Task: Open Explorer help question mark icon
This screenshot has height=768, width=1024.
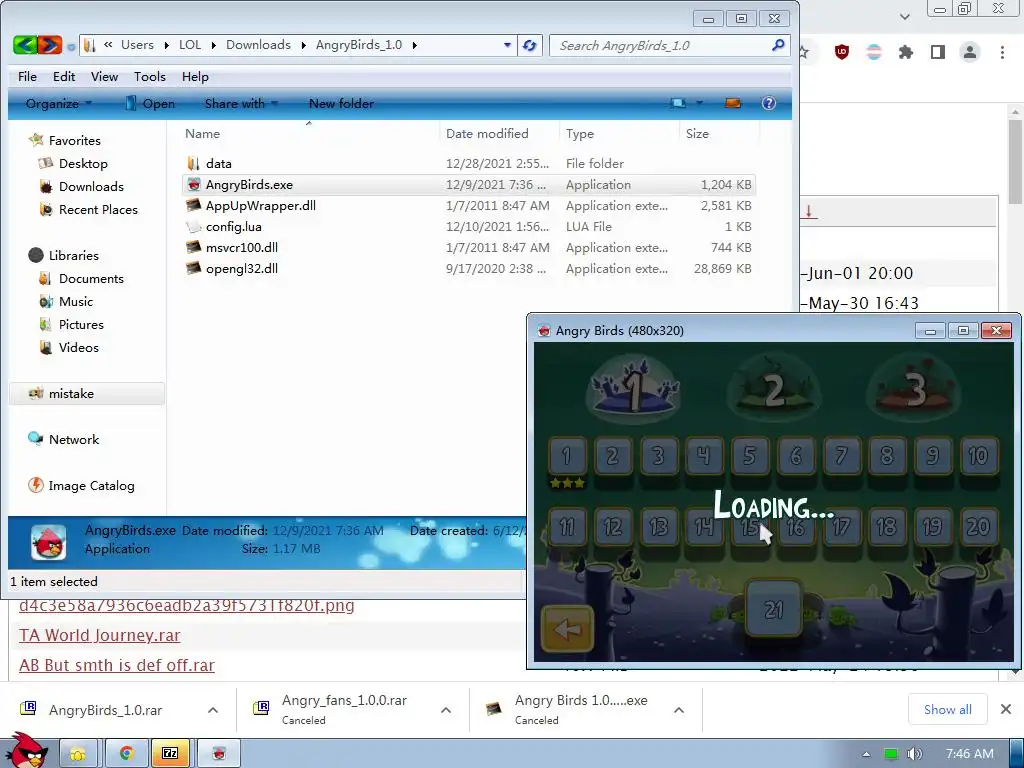Action: click(x=769, y=103)
